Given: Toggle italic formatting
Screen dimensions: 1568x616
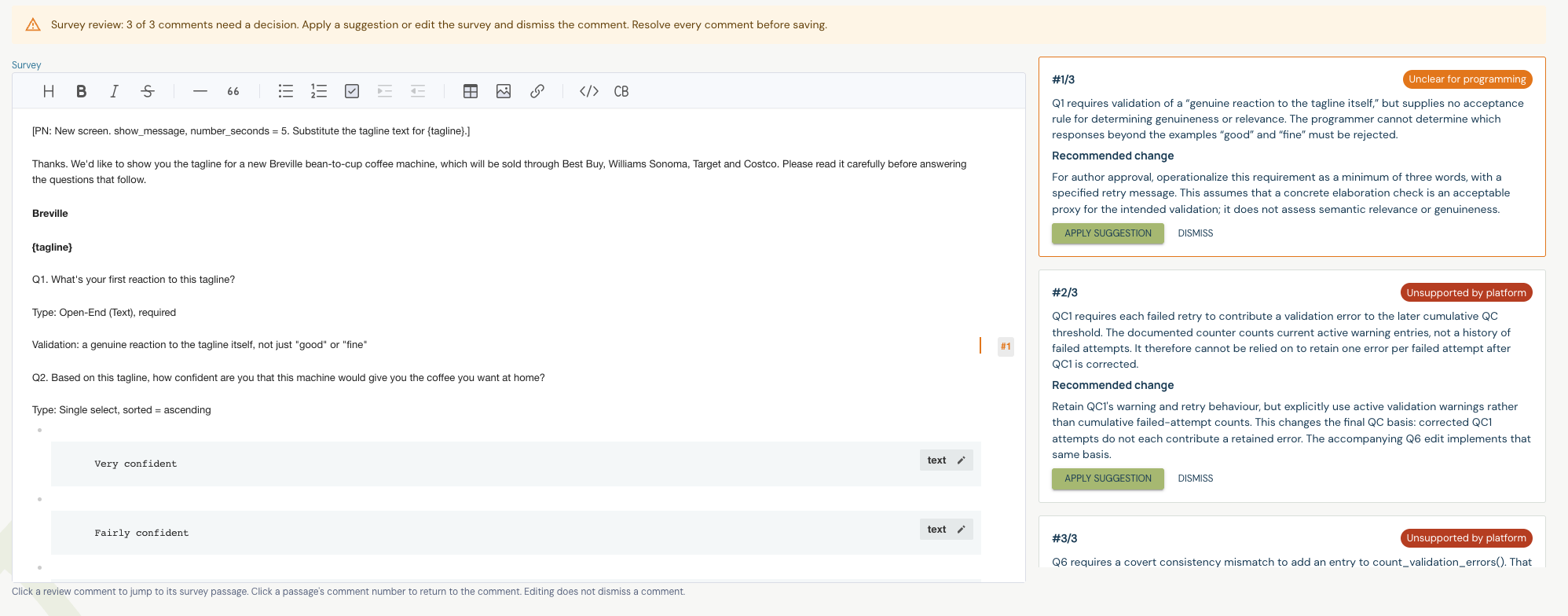Looking at the screenshot, I should 114,91.
